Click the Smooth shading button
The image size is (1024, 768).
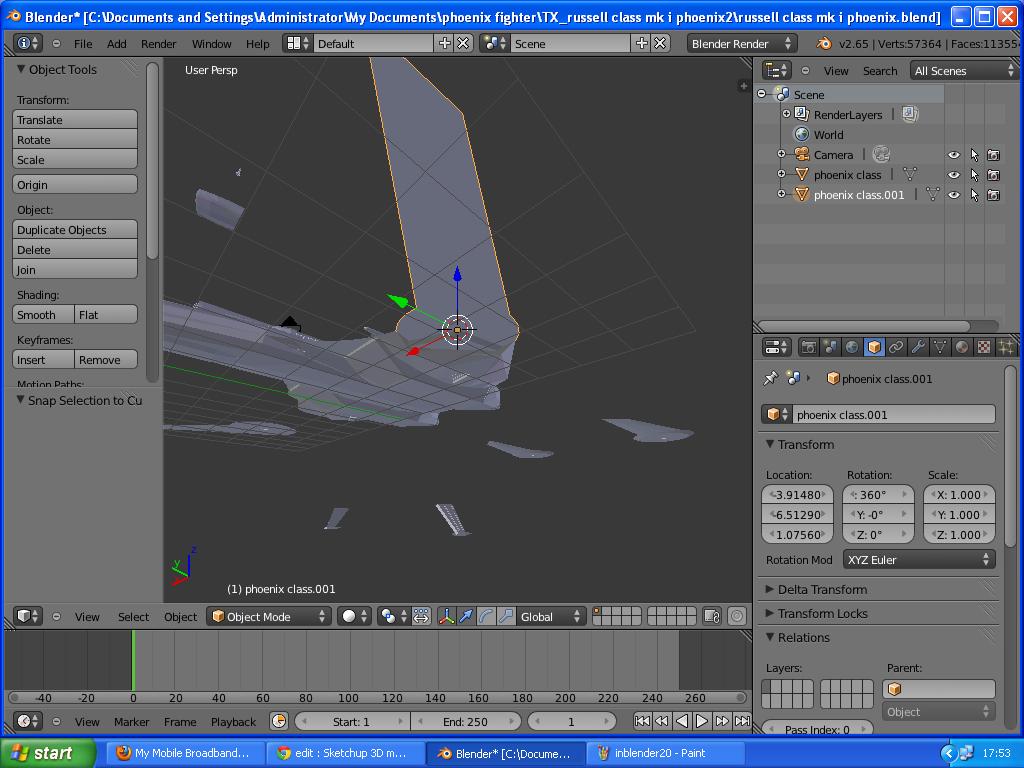point(41,314)
